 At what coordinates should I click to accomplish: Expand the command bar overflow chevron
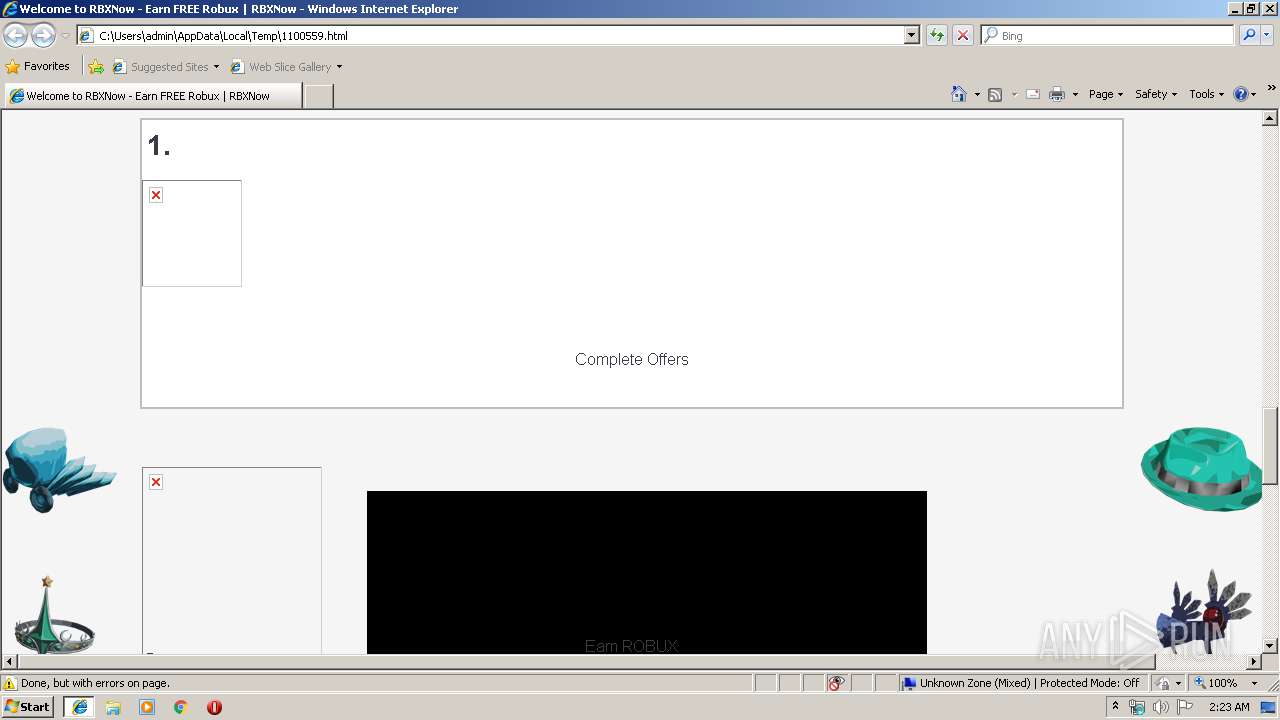pos(1271,89)
